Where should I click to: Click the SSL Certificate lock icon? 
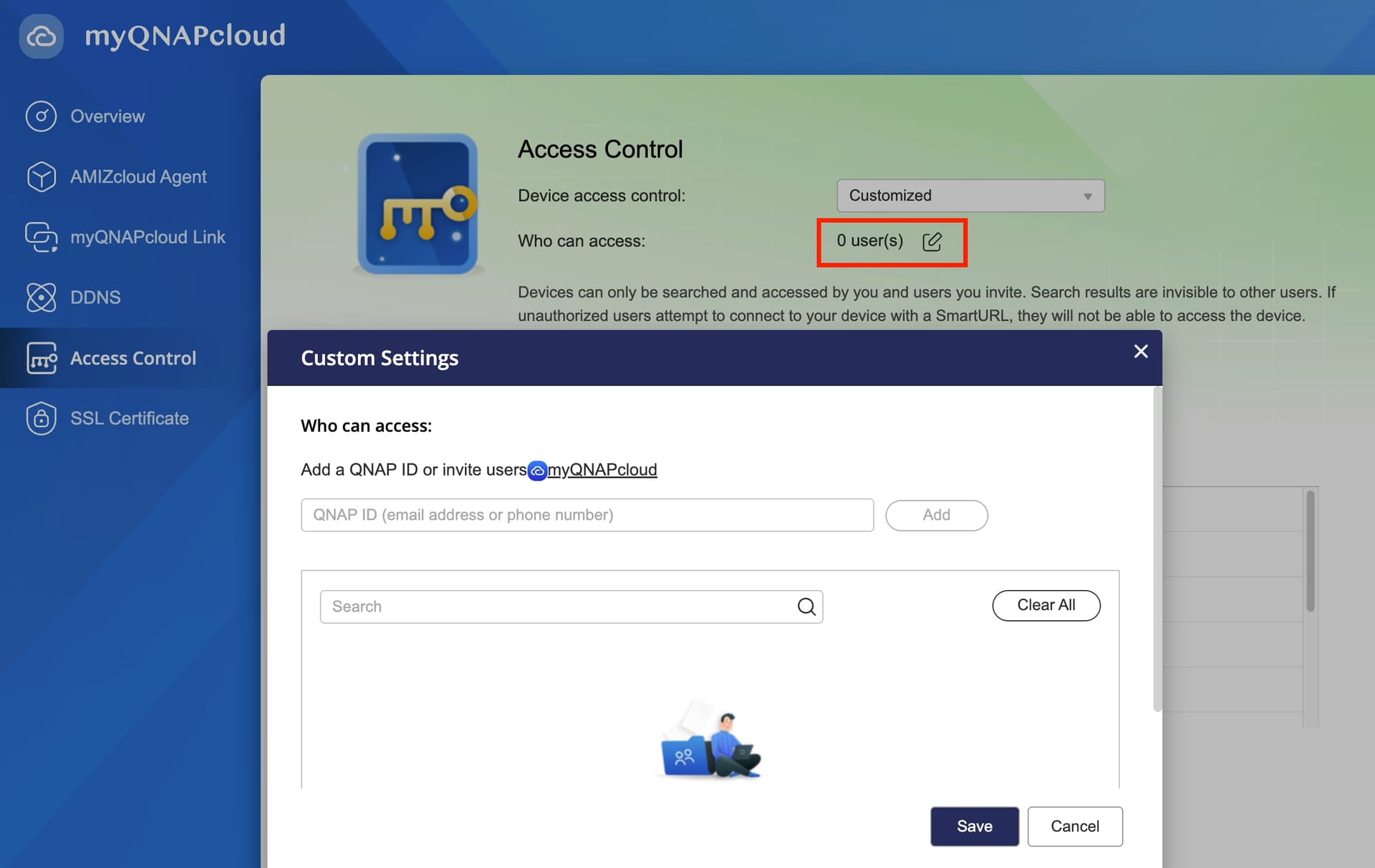click(x=41, y=418)
